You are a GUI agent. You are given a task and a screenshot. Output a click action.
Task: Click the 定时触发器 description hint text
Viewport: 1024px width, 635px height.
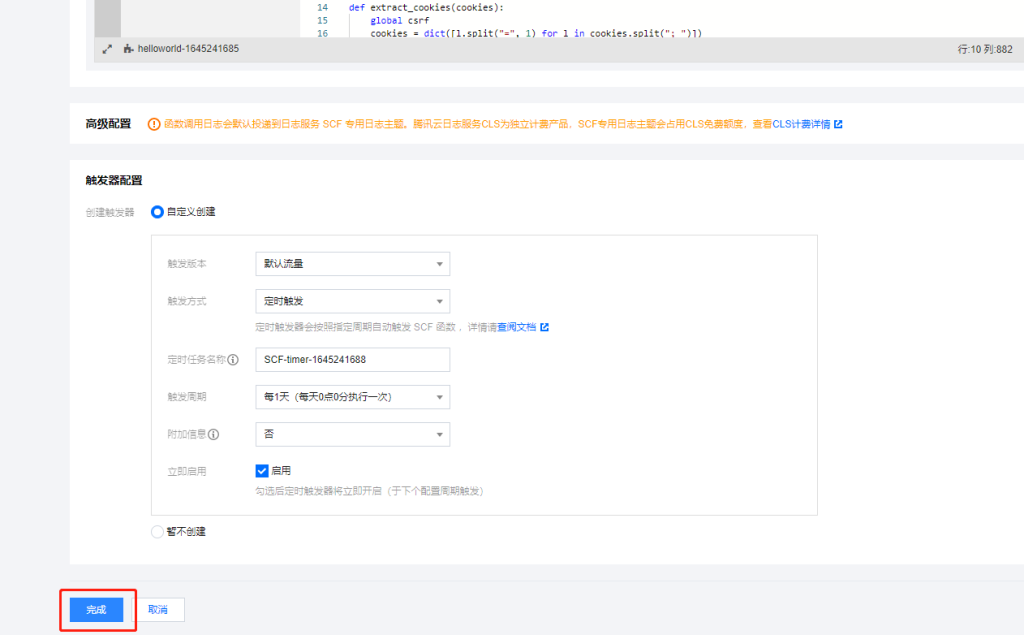pyautogui.click(x=376, y=327)
